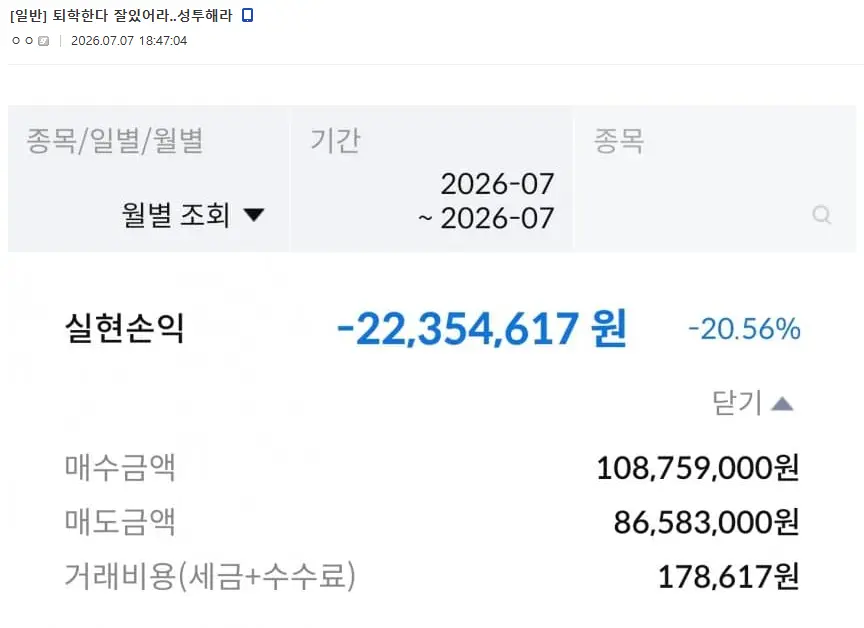Click the magnifier search icon in the 종목 box
The width and height of the screenshot is (864, 628).
point(822,214)
